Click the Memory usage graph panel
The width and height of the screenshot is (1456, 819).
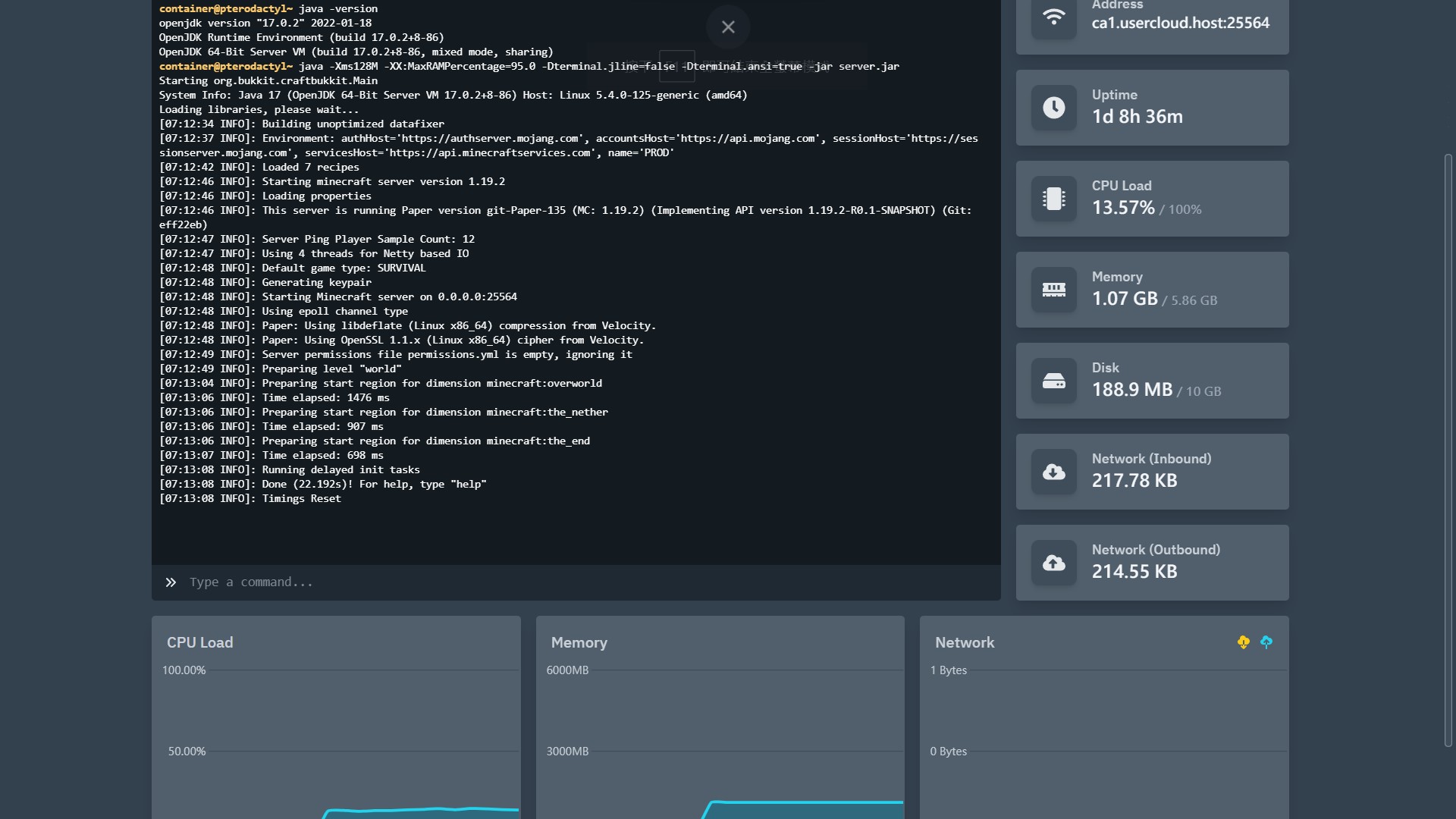pyautogui.click(x=720, y=720)
